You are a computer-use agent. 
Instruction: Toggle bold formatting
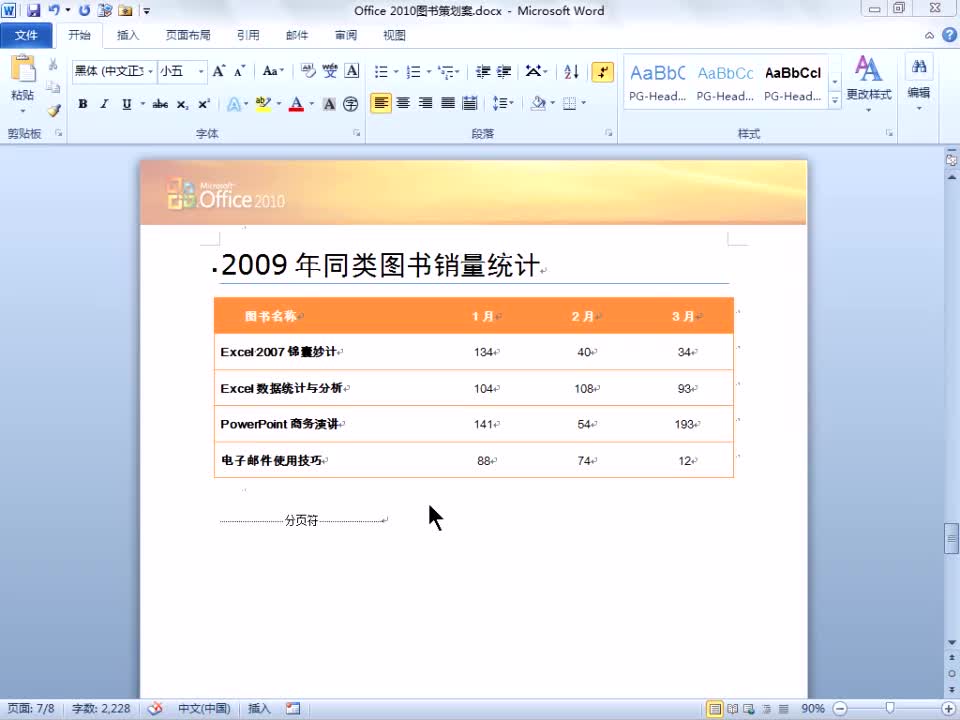point(83,104)
